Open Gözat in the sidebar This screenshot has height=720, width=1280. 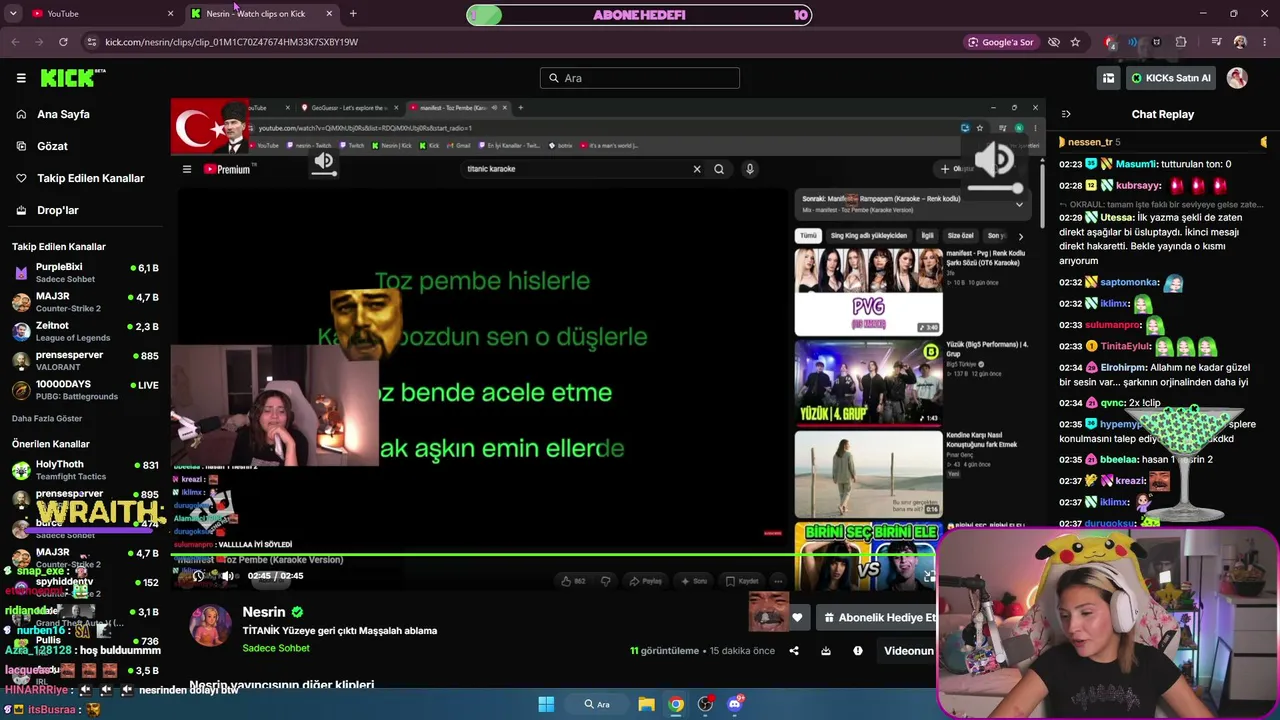coord(52,146)
